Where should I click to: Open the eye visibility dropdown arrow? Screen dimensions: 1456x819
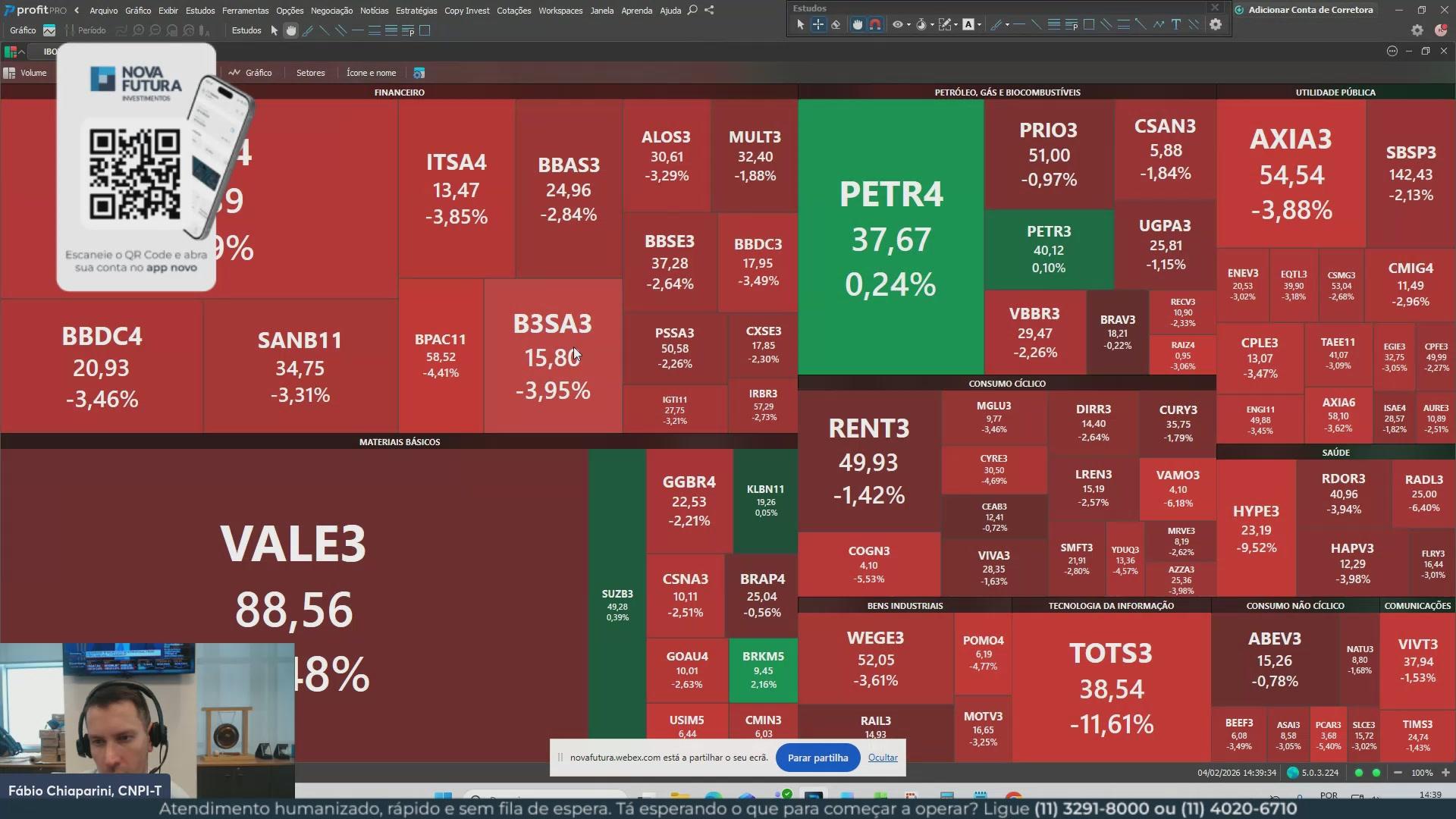coord(908,25)
